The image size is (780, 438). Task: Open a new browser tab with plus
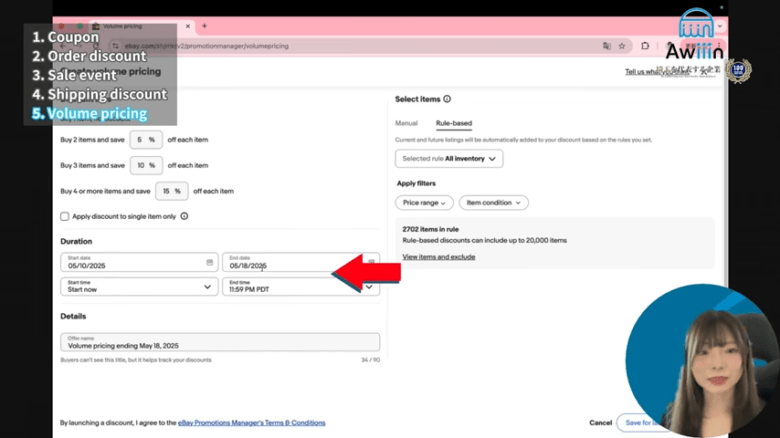pos(204,26)
